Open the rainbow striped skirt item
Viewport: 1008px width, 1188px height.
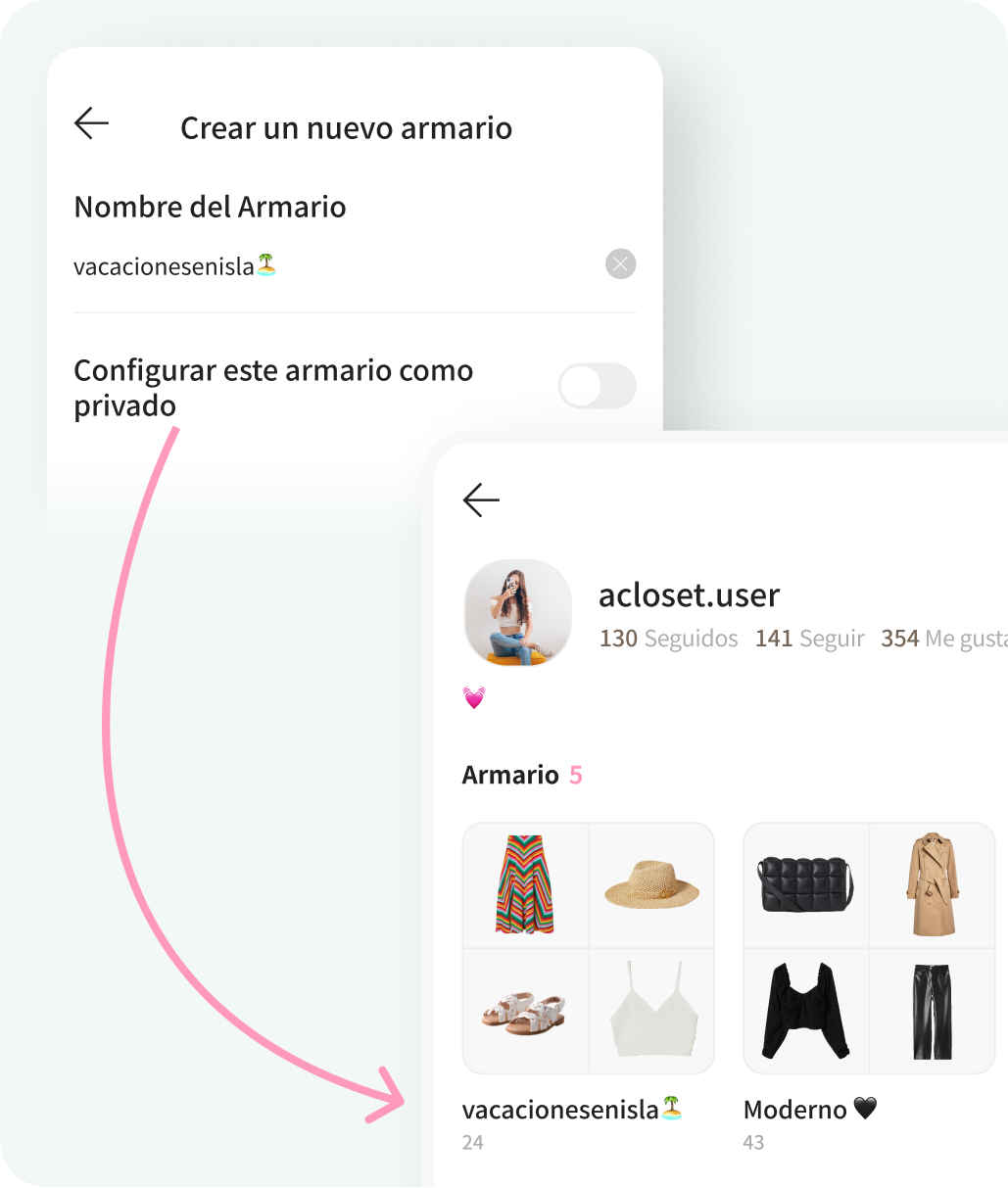pyautogui.click(x=525, y=885)
